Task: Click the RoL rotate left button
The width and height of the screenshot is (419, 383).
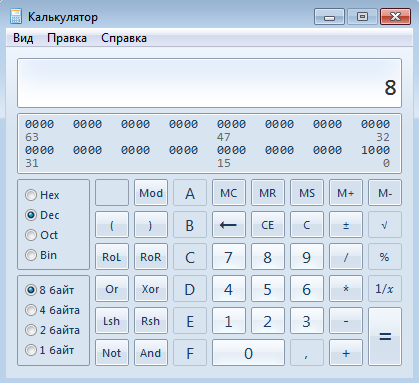Action: coord(112,257)
